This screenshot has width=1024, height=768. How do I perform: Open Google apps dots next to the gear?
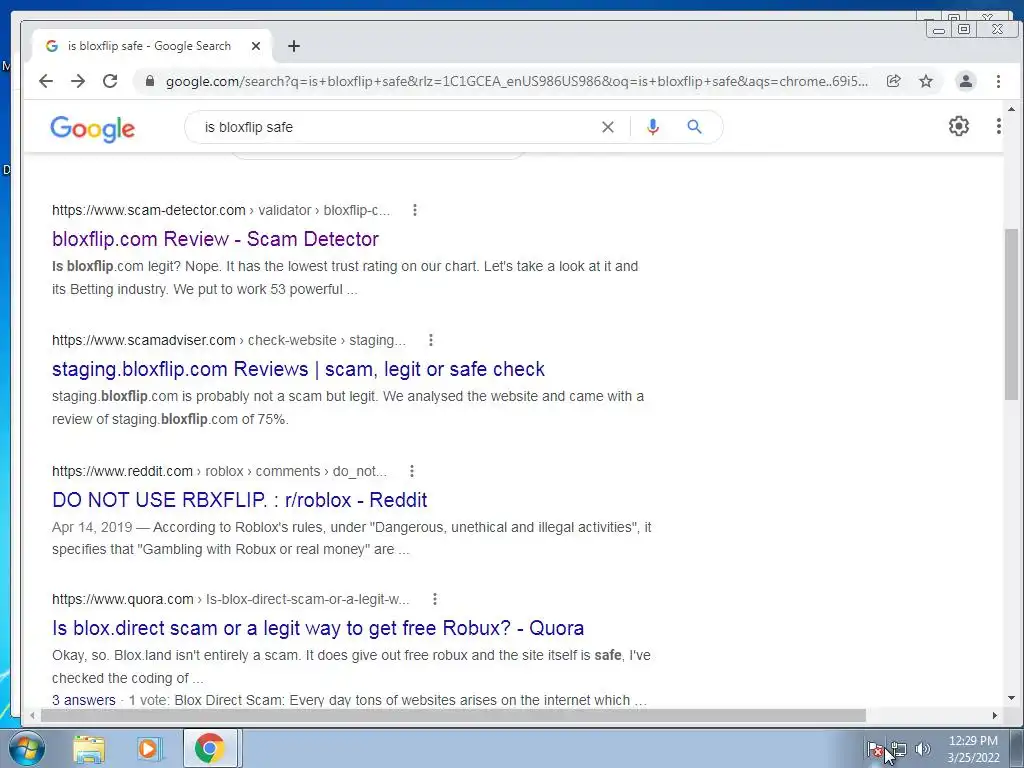999,126
